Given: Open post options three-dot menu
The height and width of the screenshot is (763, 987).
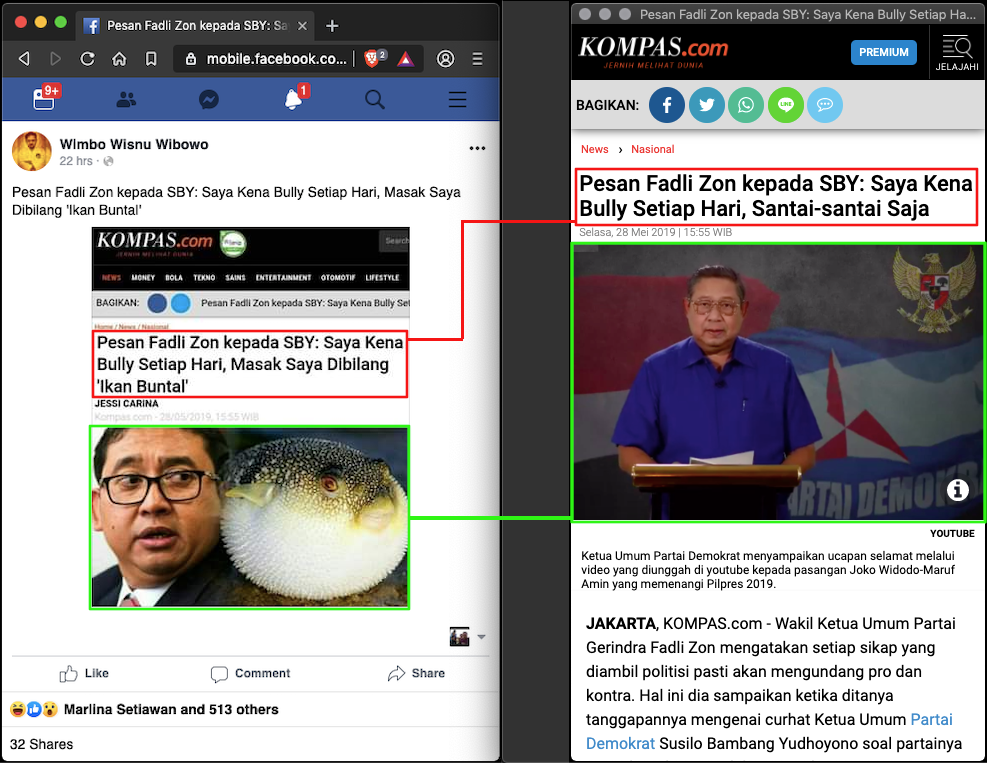Looking at the screenshot, I should [477, 149].
